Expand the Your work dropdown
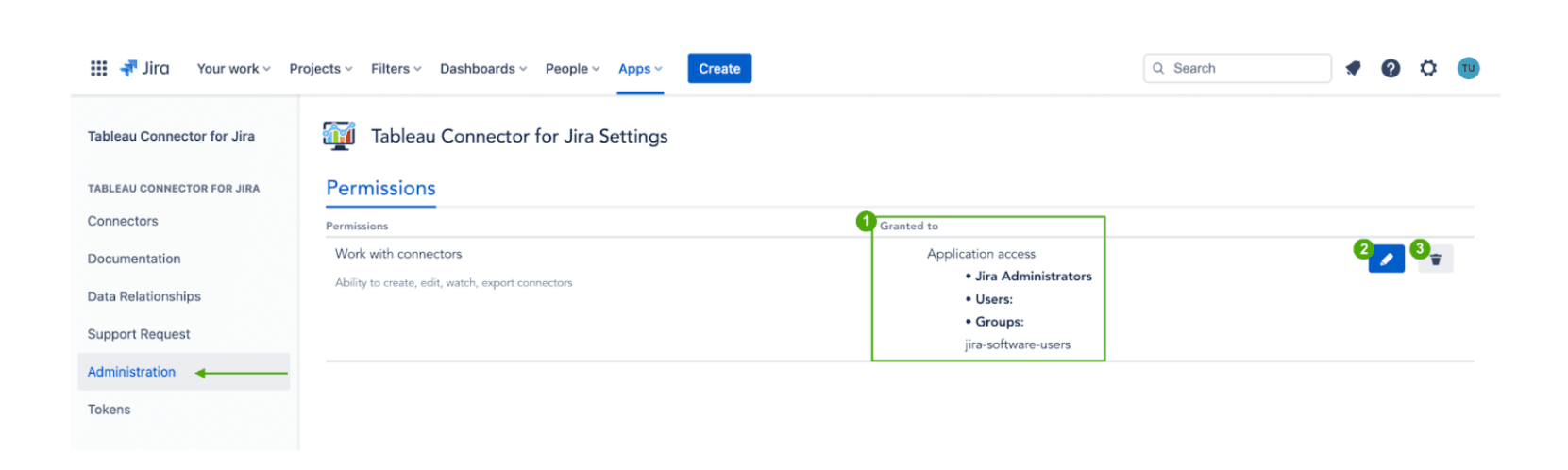 pos(233,69)
